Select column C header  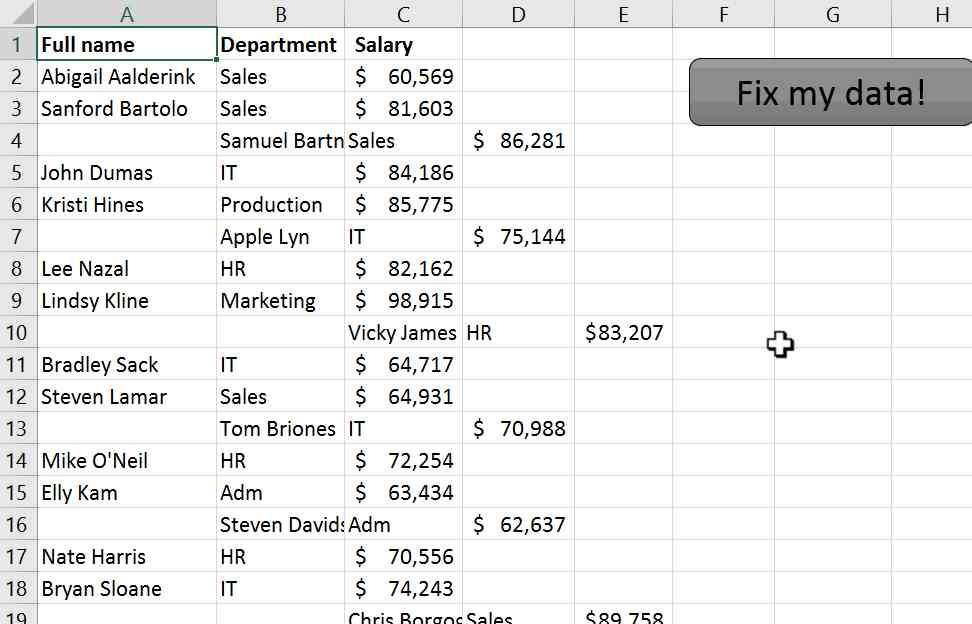coord(402,14)
